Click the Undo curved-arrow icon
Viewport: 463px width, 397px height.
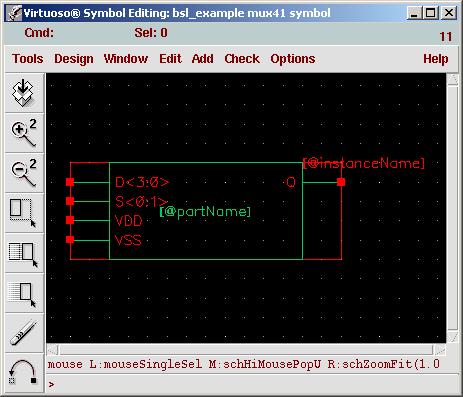[24, 373]
